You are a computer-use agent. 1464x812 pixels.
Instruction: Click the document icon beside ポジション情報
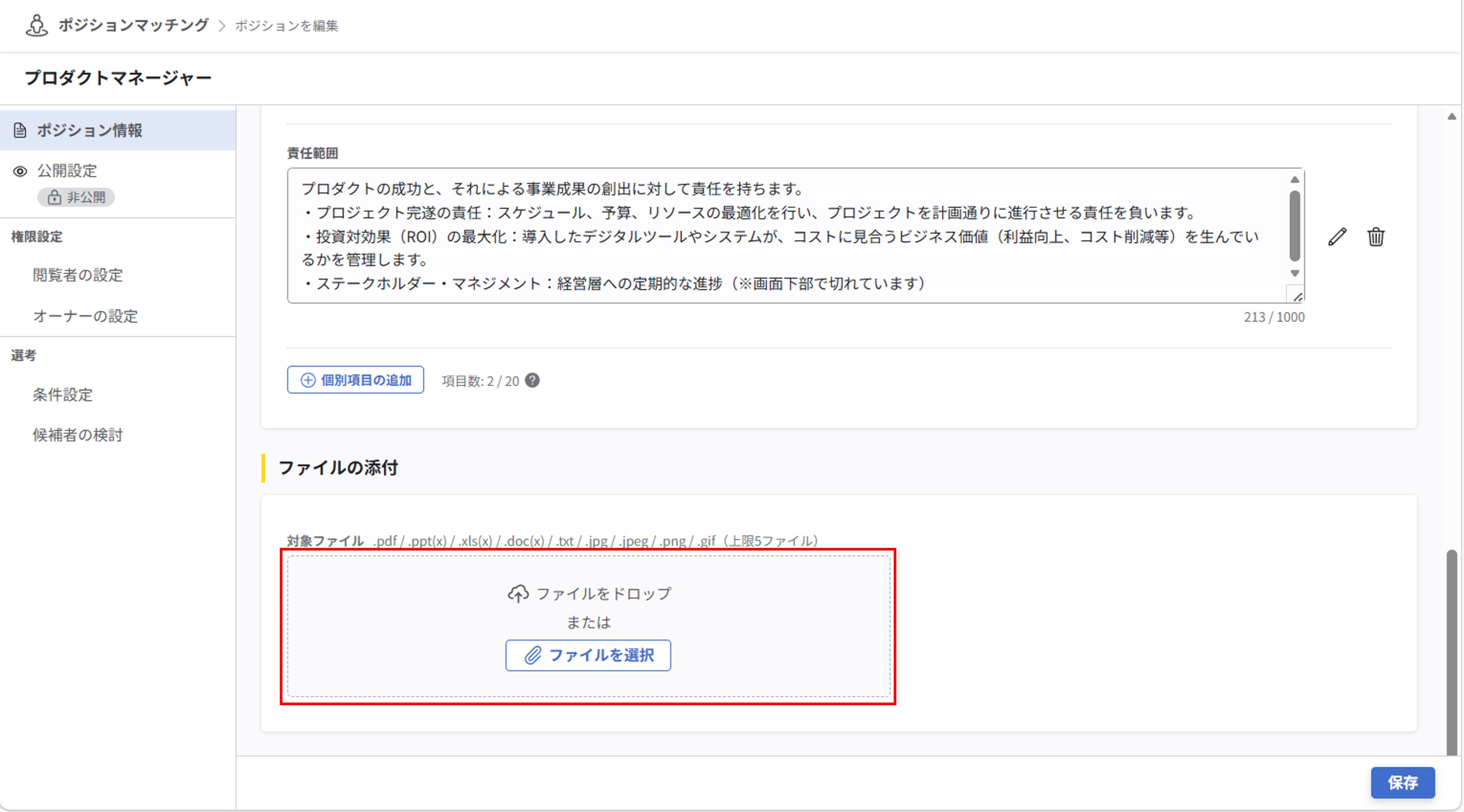[x=20, y=130]
